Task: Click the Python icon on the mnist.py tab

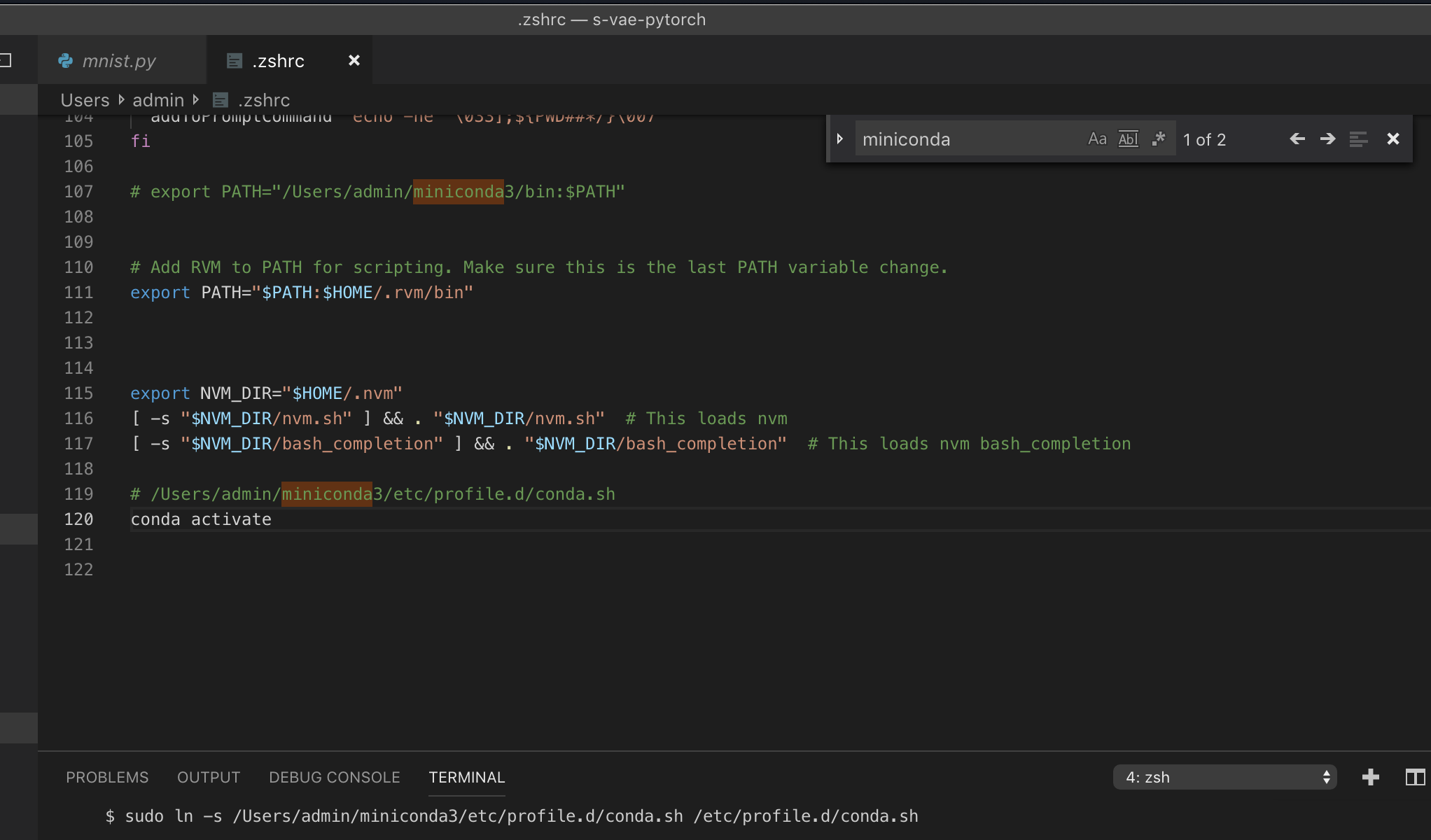Action: [x=65, y=61]
